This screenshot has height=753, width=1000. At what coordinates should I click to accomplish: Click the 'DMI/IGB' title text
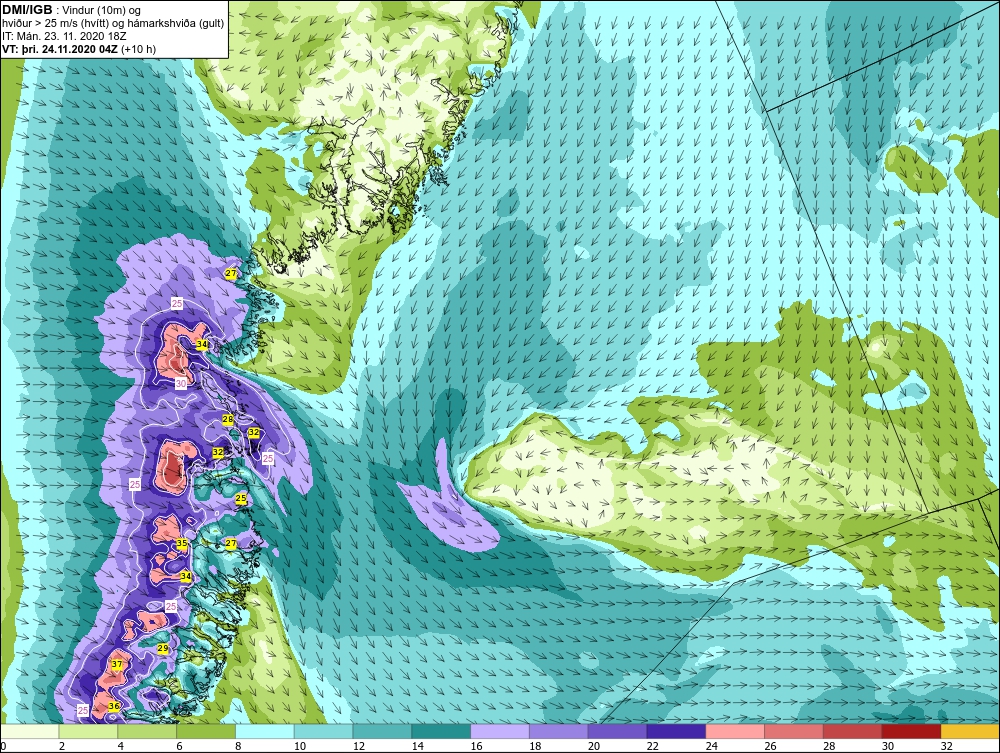tap(28, 10)
